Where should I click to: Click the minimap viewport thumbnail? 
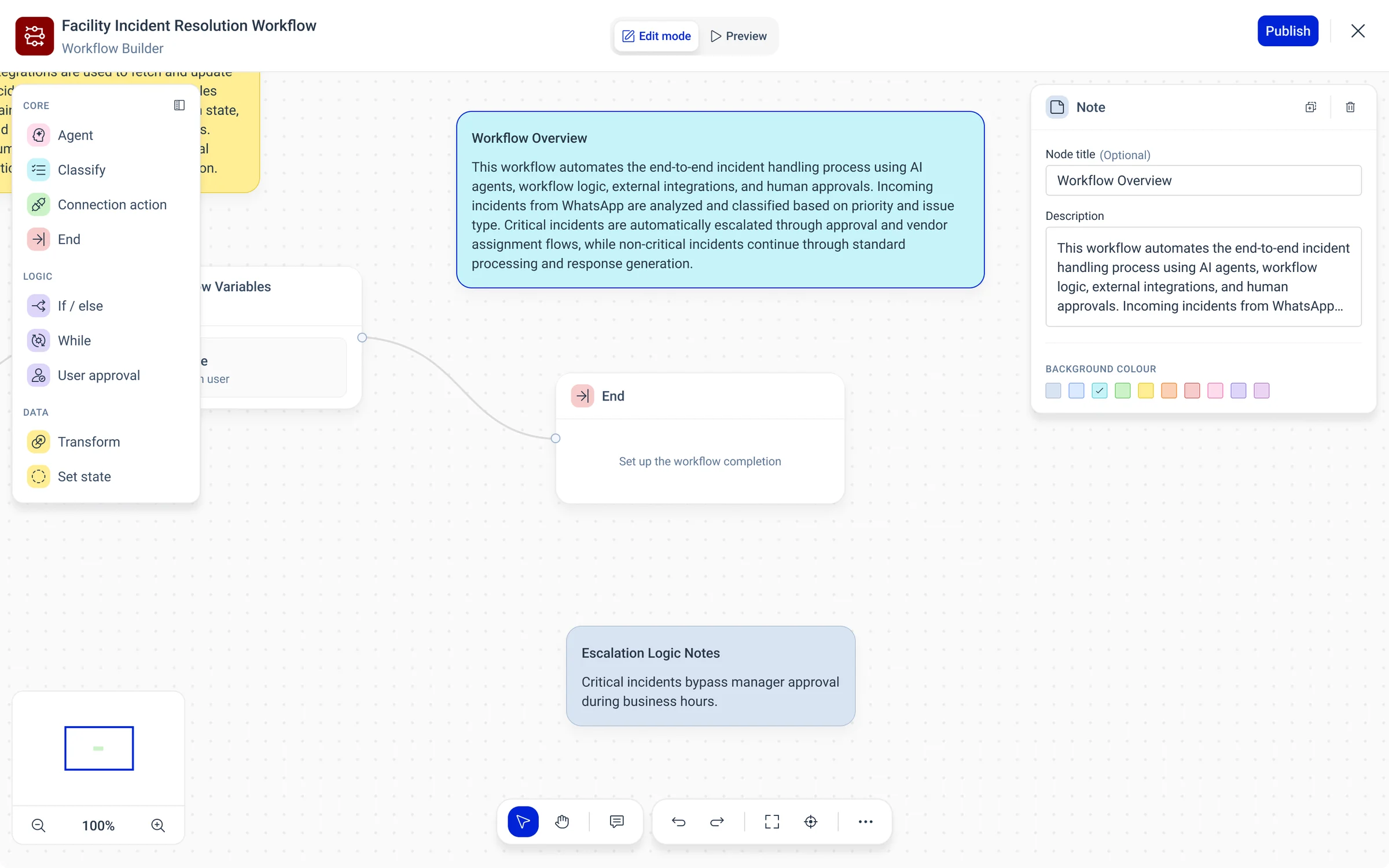coord(99,748)
